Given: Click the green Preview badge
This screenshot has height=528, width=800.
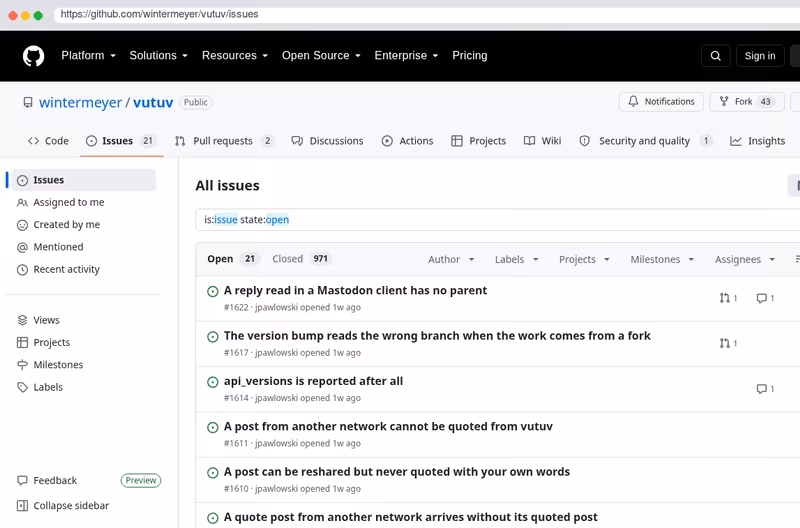Looking at the screenshot, I should (x=141, y=481).
